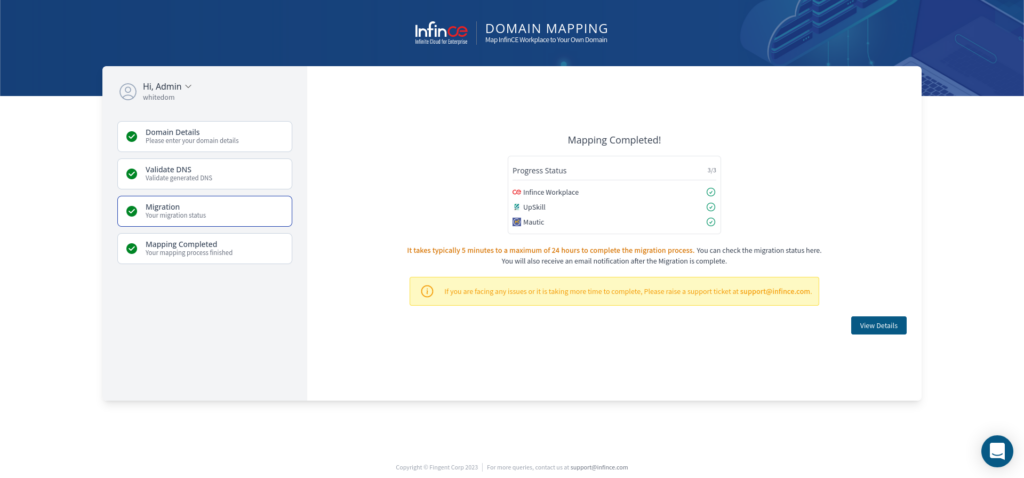The width and height of the screenshot is (1024, 478).
Task: Click completed check for Infince Workplace
Action: (711, 192)
